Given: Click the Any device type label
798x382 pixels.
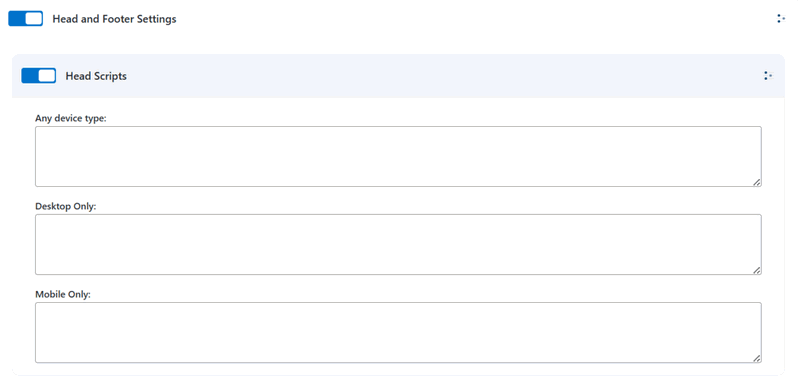Looking at the screenshot, I should pos(71,118).
